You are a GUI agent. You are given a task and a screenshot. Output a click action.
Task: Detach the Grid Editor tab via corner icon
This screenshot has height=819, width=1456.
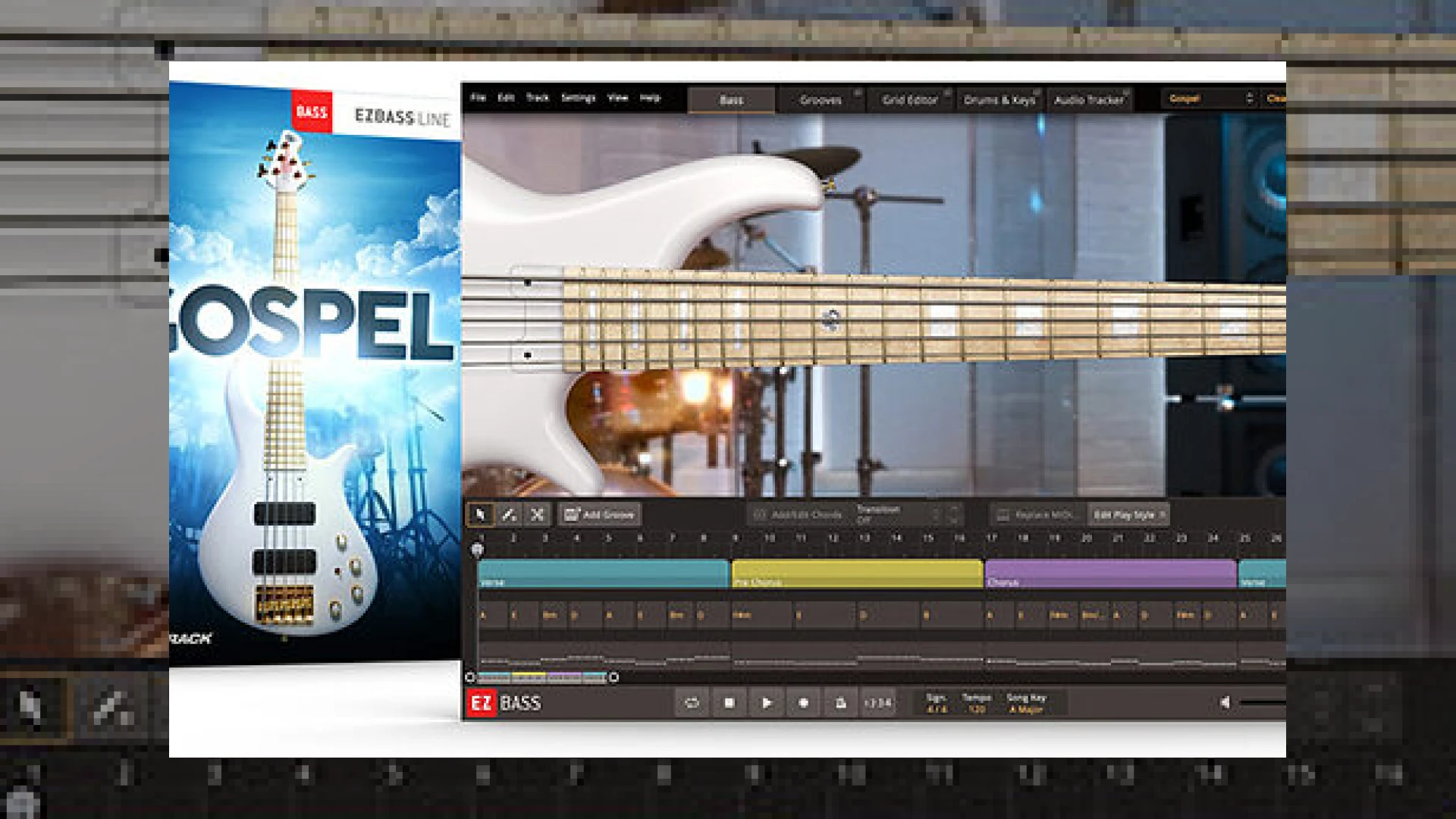947,93
